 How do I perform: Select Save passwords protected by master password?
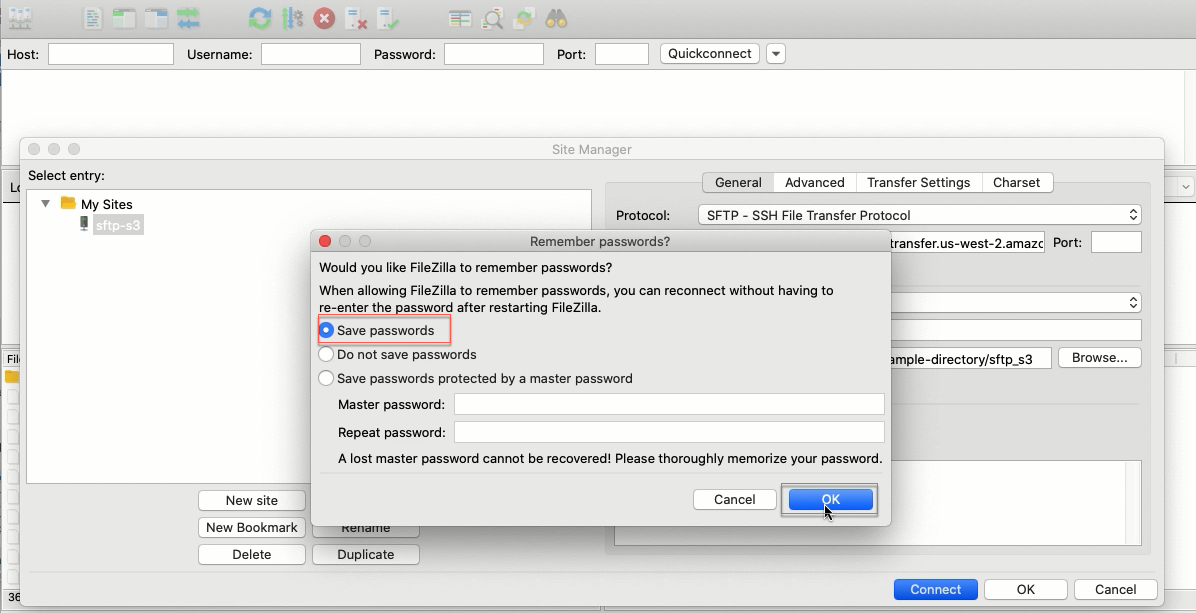pyautogui.click(x=326, y=378)
